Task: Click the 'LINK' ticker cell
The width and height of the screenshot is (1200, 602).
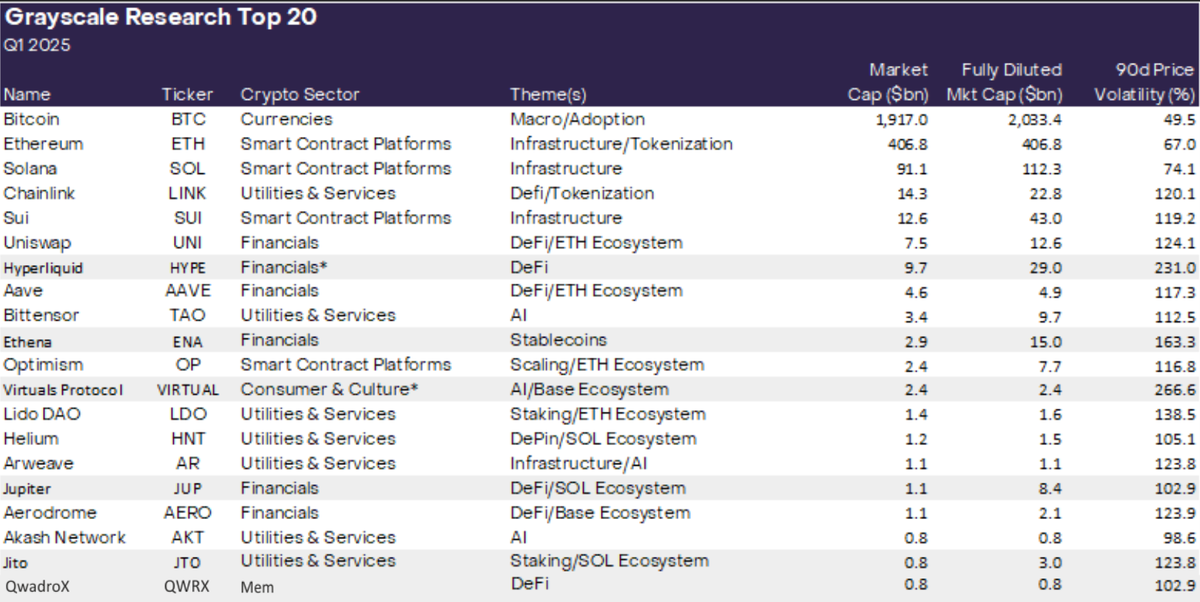Action: pyautogui.click(x=188, y=193)
